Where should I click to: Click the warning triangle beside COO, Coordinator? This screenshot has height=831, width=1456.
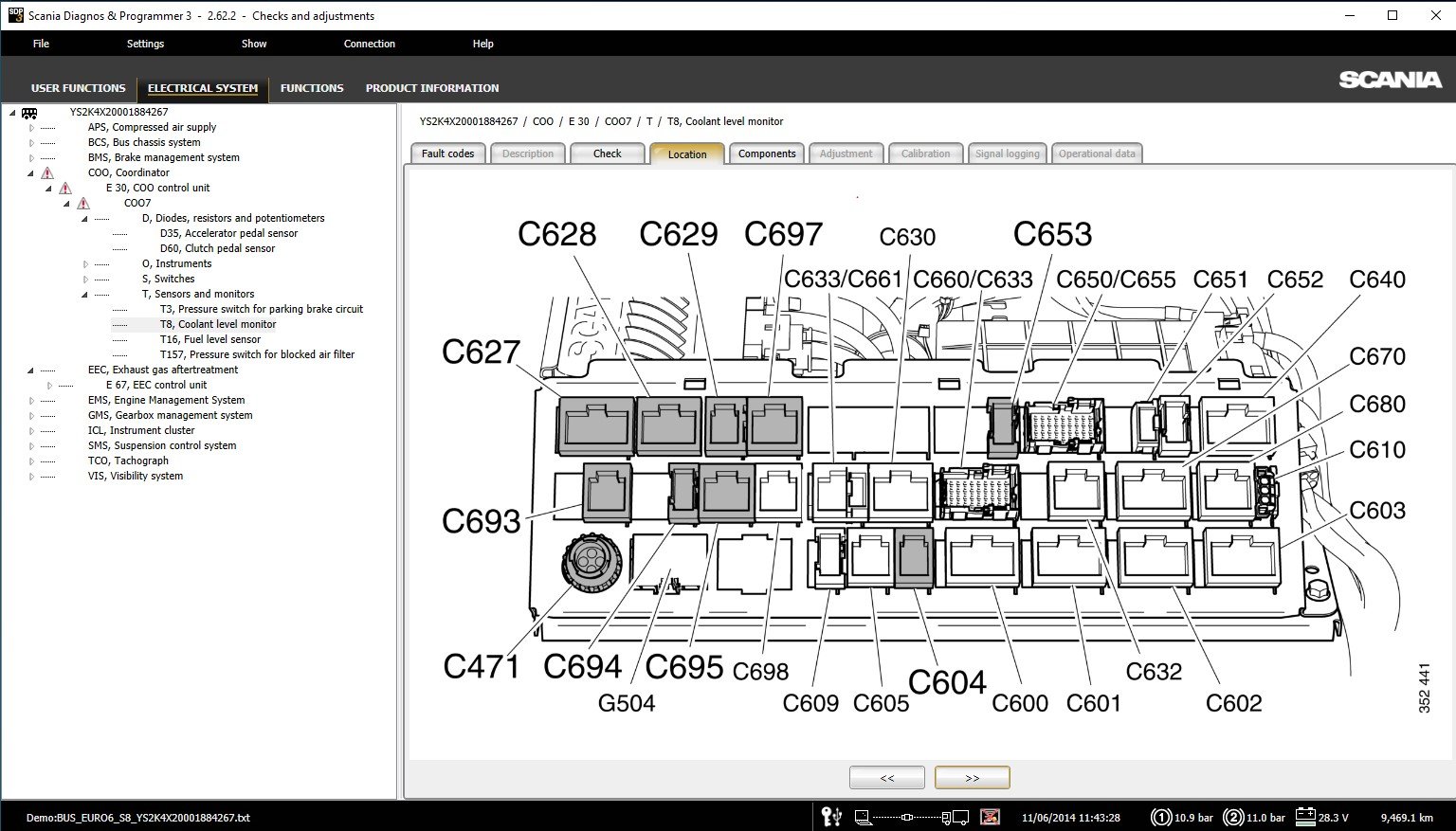[47, 172]
